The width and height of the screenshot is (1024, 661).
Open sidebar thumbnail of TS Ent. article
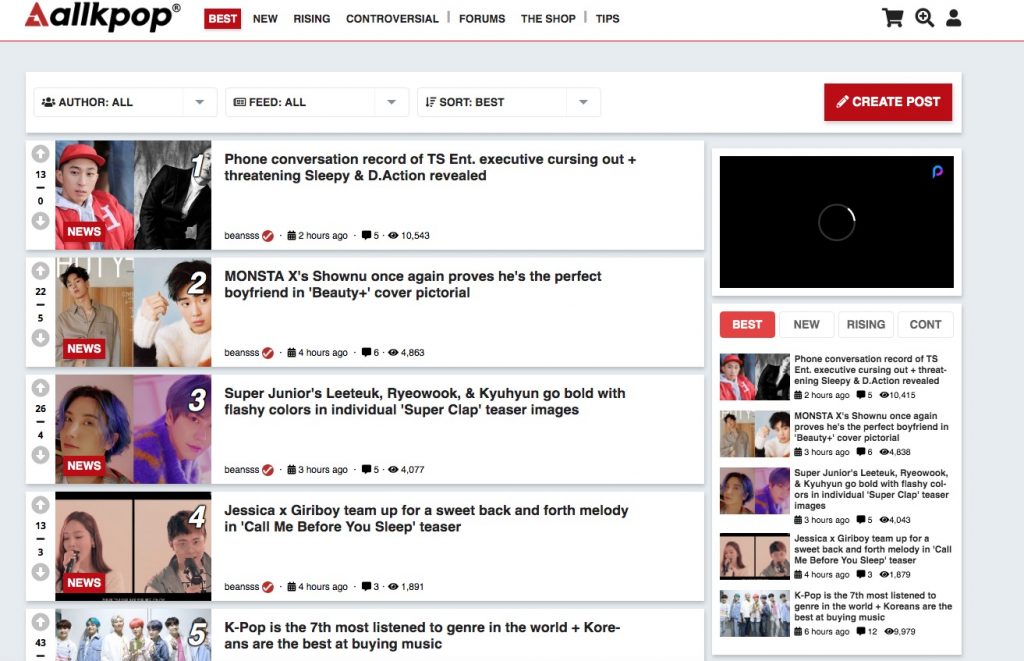755,377
